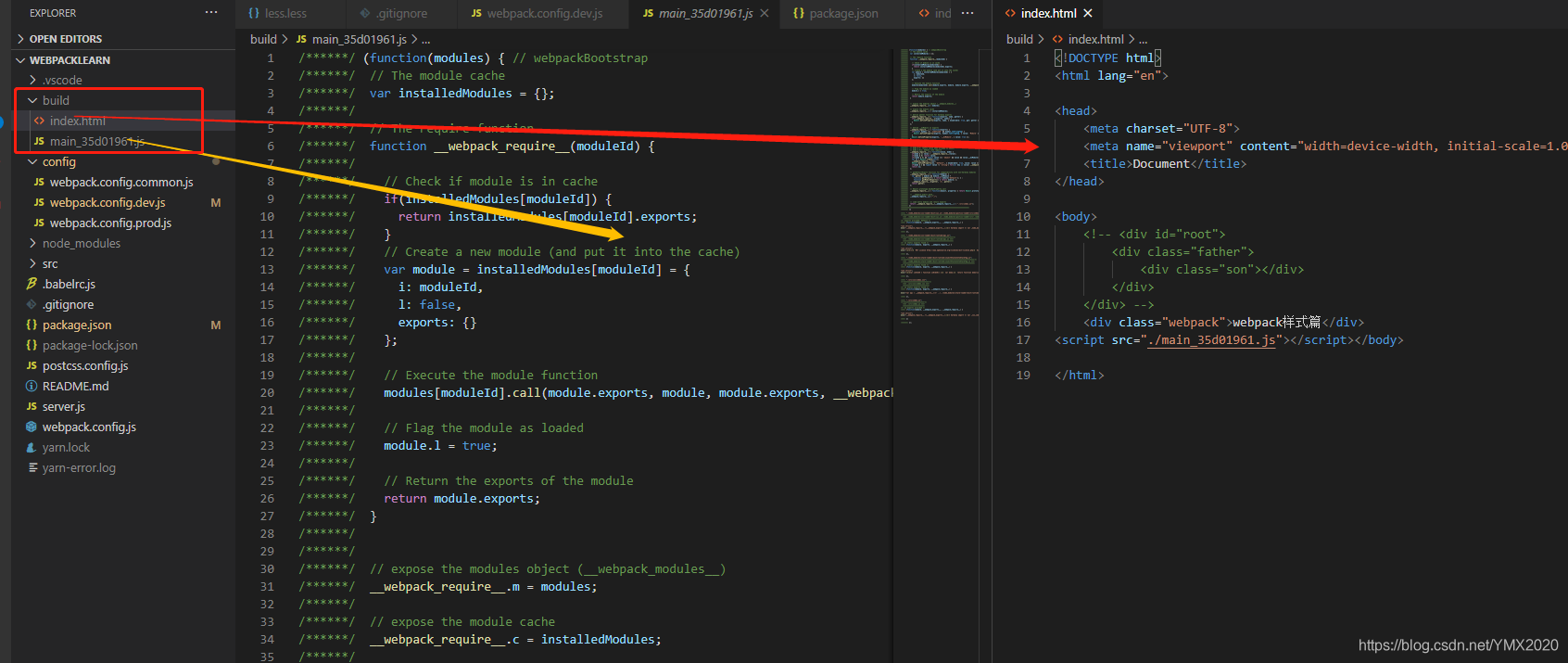This screenshot has width=1568, height=663.
Task: Click the log file icon beside yarn-error.log
Action: 32,467
